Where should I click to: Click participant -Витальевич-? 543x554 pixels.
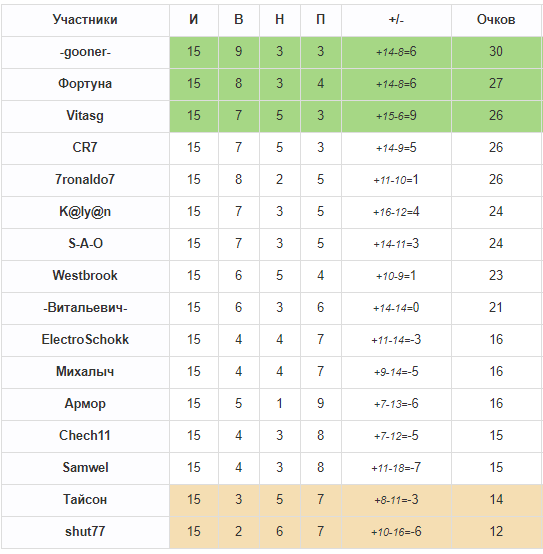pyautogui.click(x=85, y=307)
